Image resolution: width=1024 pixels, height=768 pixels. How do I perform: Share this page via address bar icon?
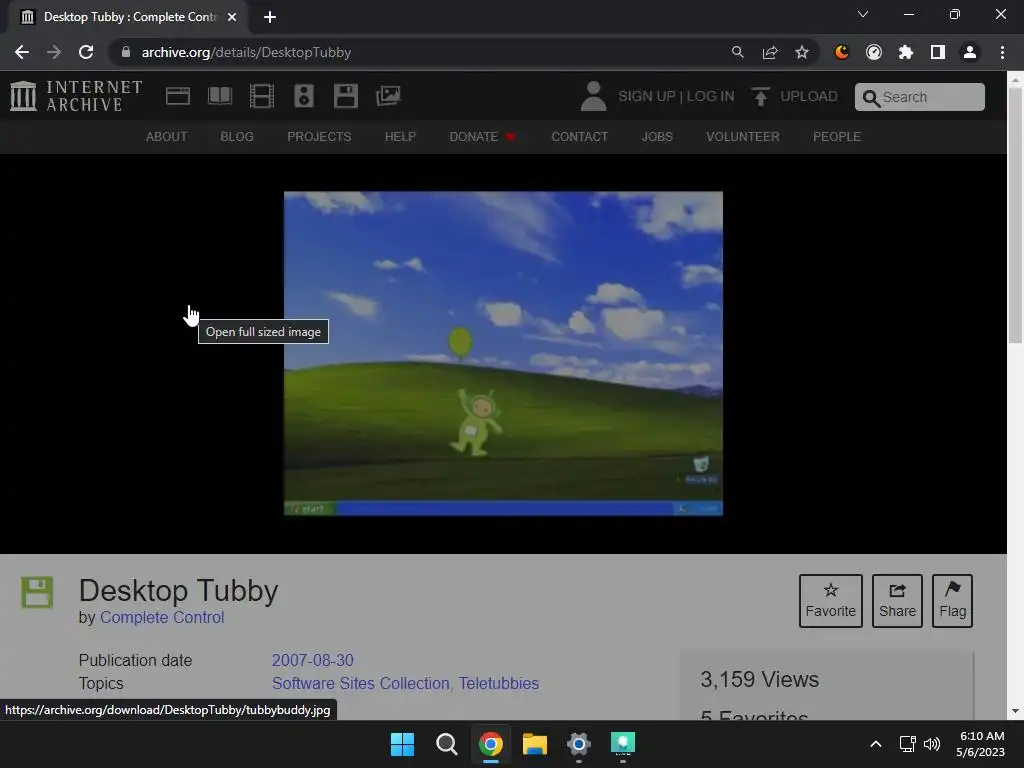pos(770,52)
